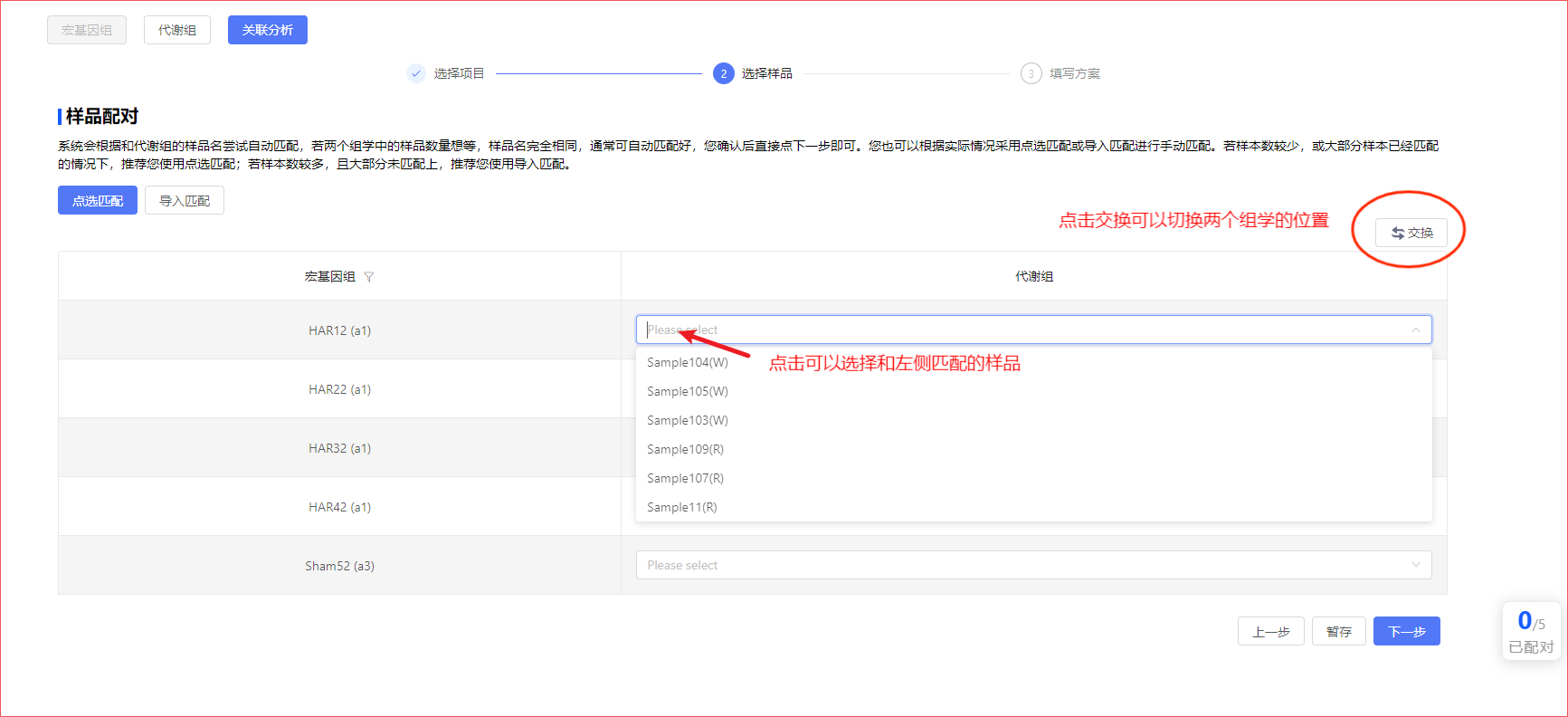This screenshot has width=1568, height=717.
Task: Click the HAR22 (a1) sample cell
Action: [339, 389]
